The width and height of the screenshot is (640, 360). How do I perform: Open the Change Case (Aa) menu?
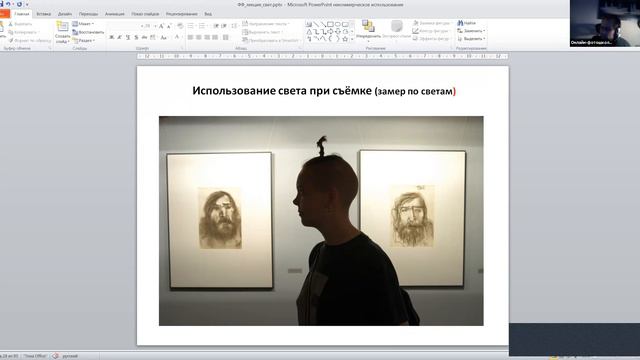click(164, 37)
